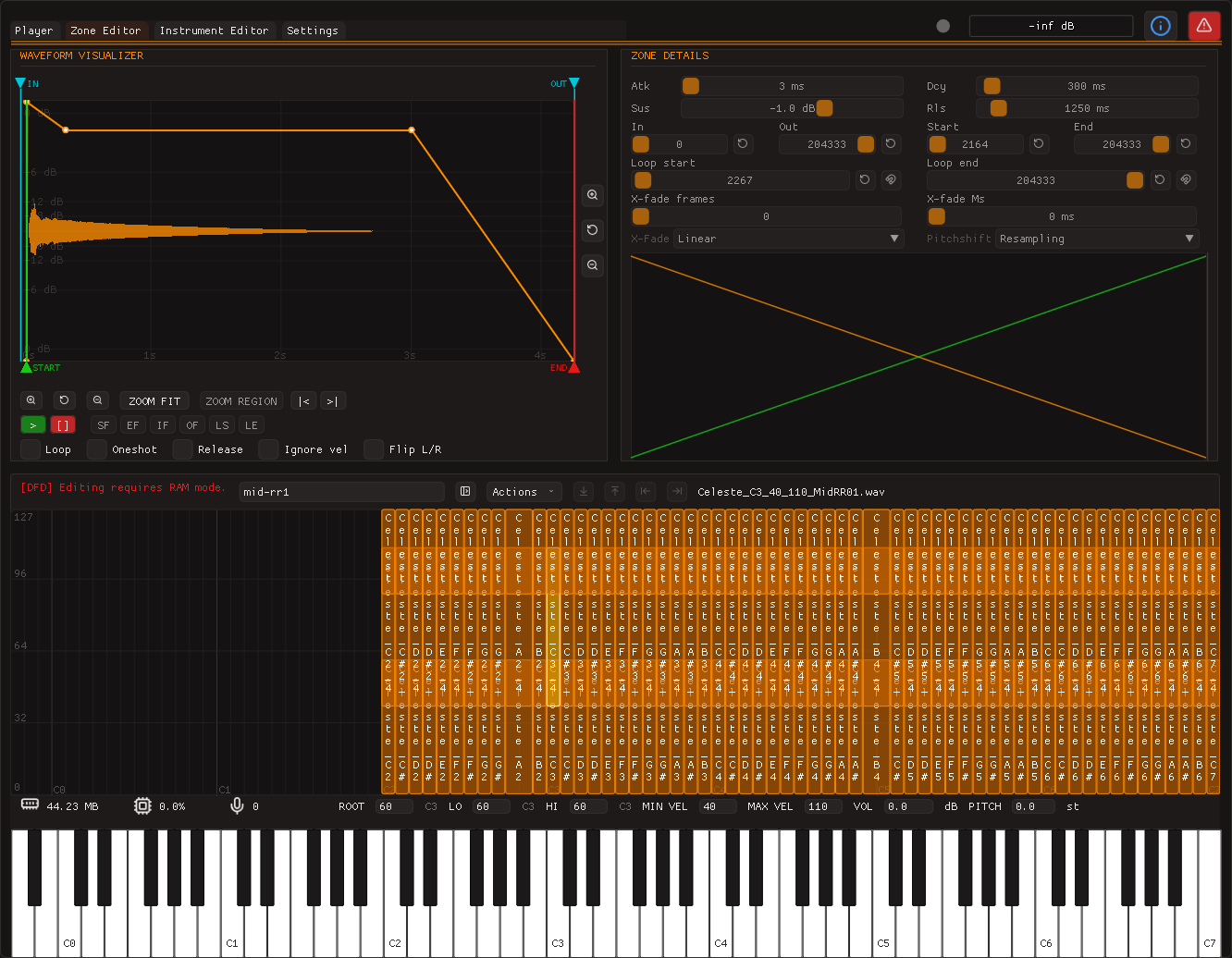Click the PITCH value field
This screenshot has height=958, width=1232.
click(x=1033, y=806)
